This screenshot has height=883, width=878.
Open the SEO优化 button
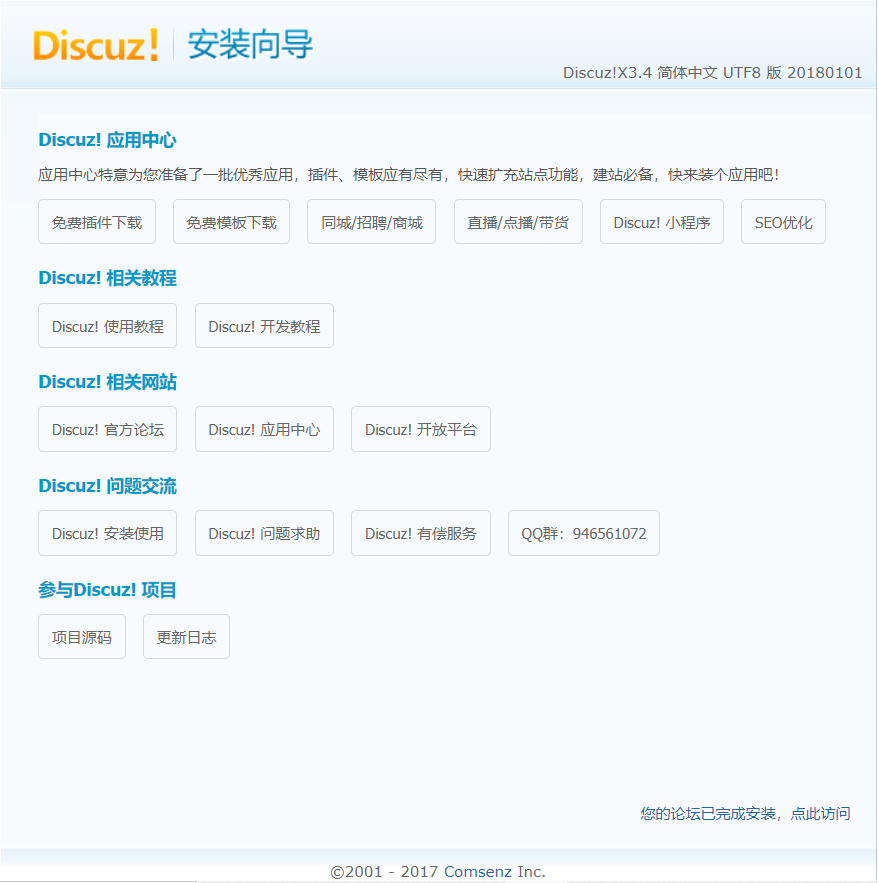point(783,222)
